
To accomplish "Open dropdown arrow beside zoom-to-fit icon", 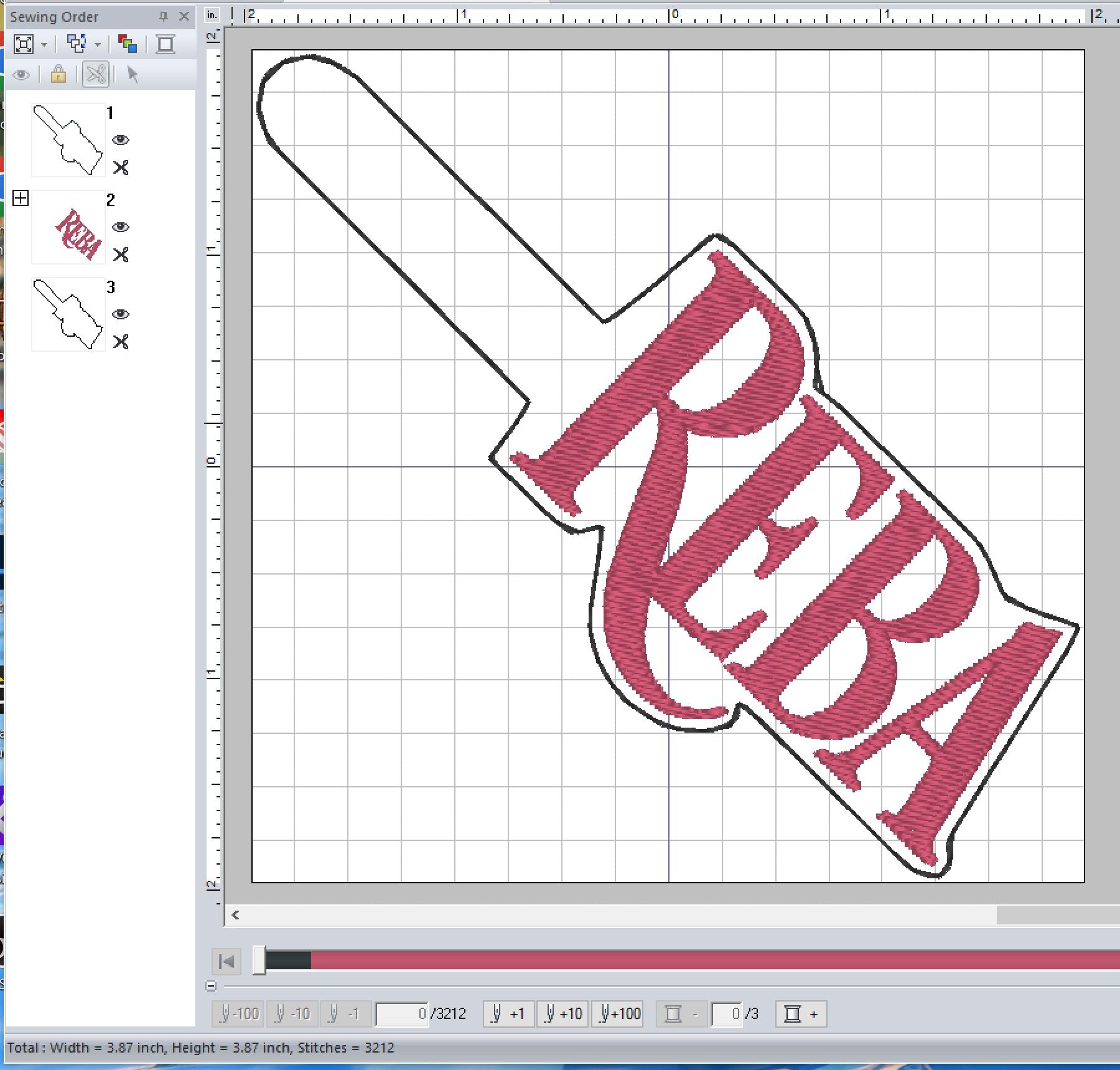I will pos(44,45).
